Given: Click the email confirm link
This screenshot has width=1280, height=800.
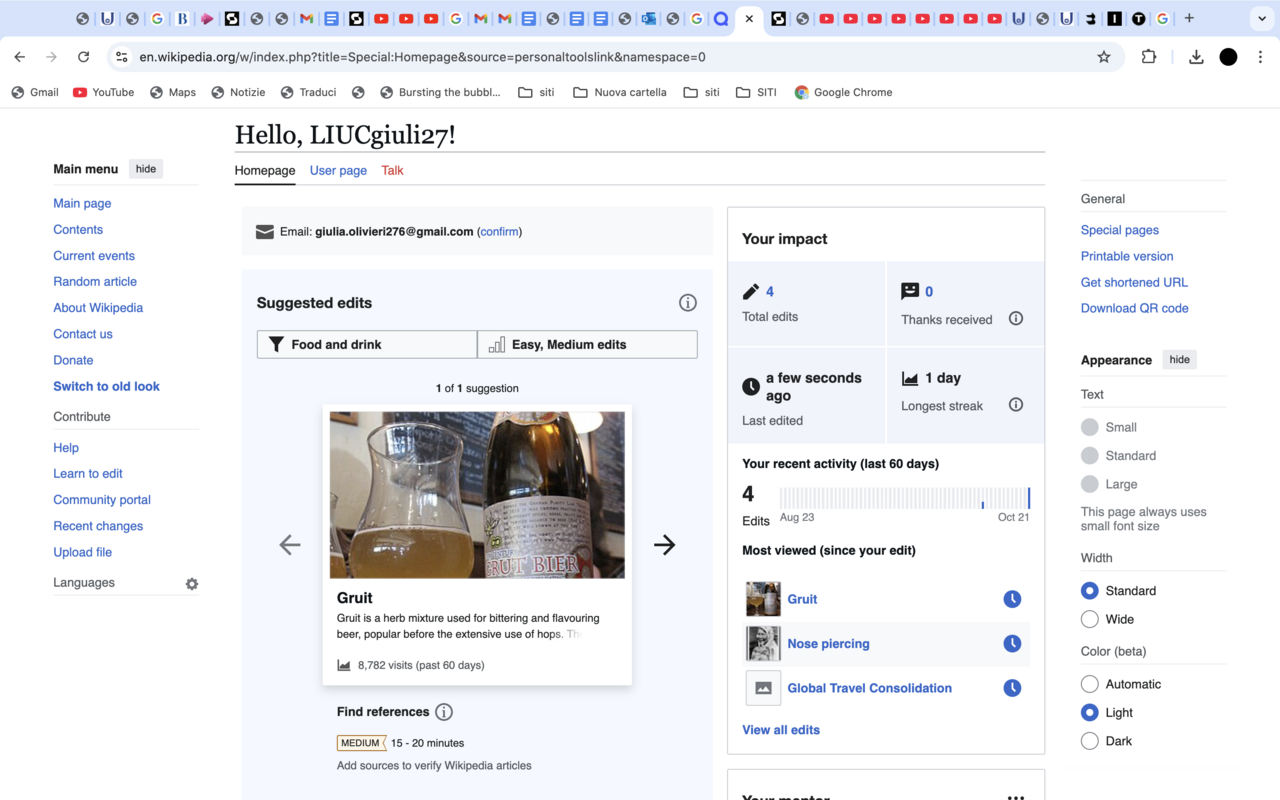Looking at the screenshot, I should pyautogui.click(x=500, y=231).
